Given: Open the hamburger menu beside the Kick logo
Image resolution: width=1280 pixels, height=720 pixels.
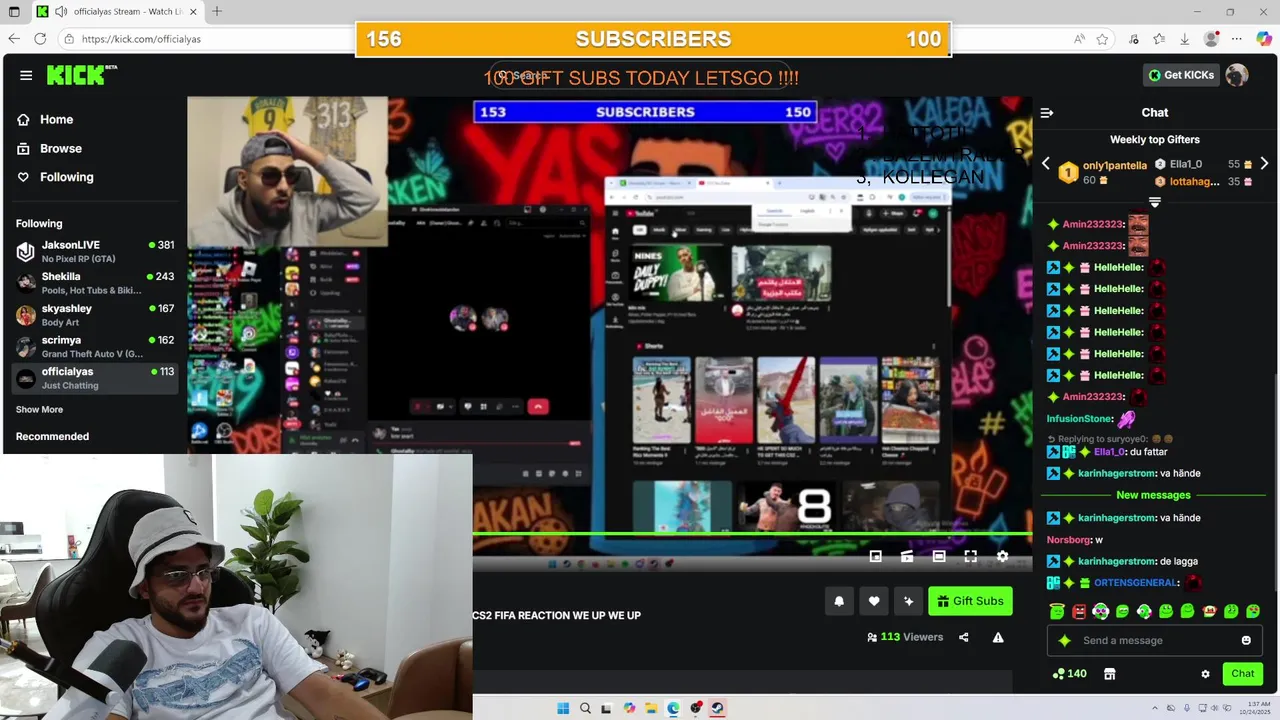Looking at the screenshot, I should point(26,75).
